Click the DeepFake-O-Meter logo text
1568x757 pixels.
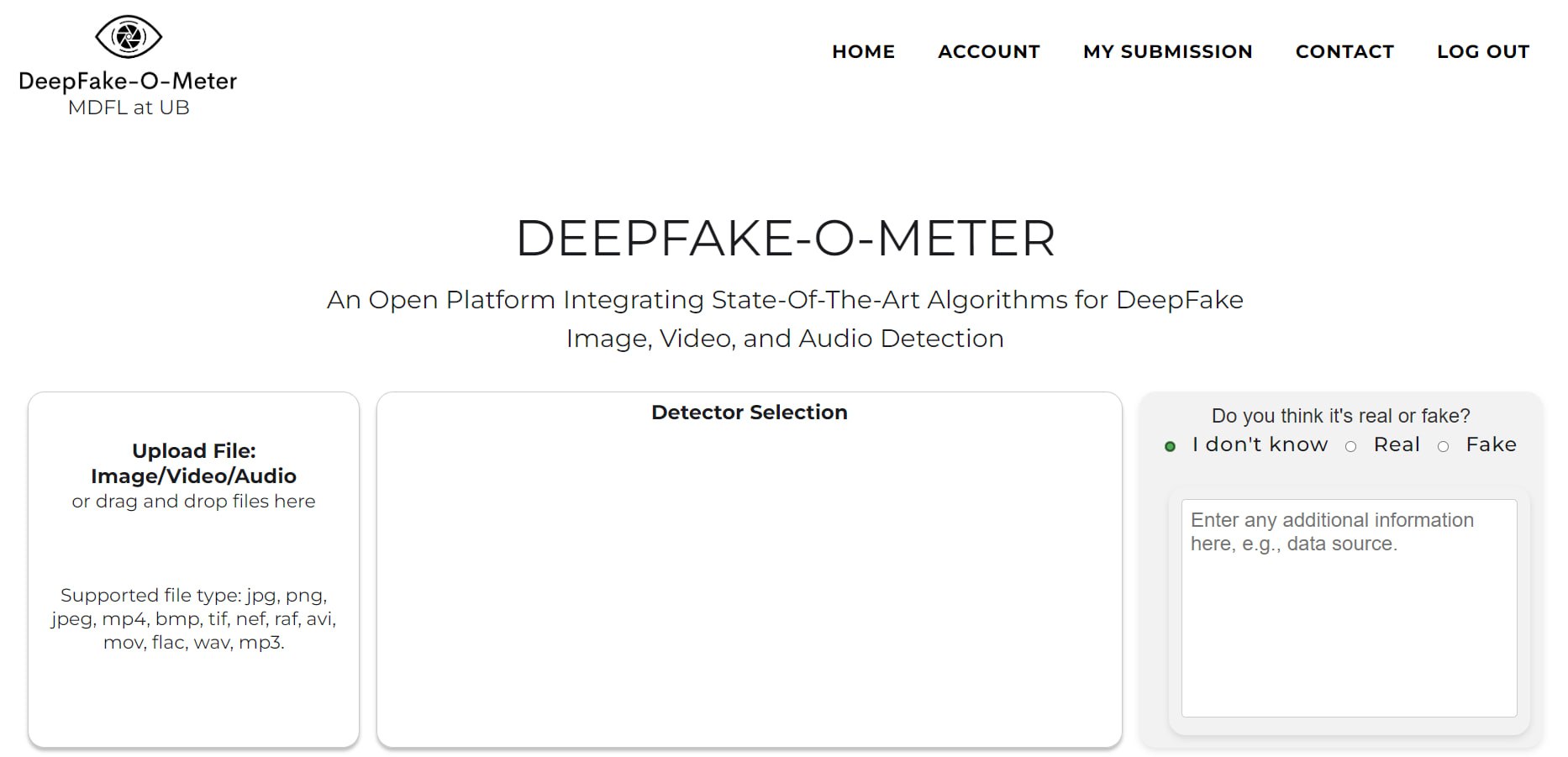pyautogui.click(x=128, y=81)
